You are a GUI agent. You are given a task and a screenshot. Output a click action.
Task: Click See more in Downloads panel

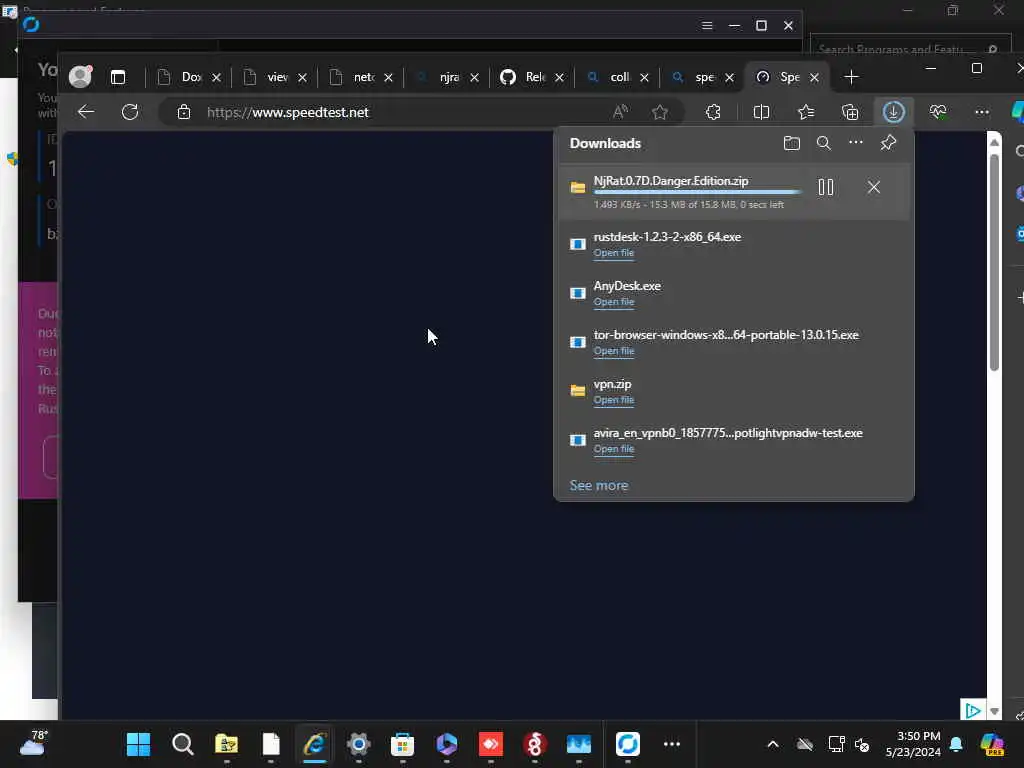click(599, 485)
